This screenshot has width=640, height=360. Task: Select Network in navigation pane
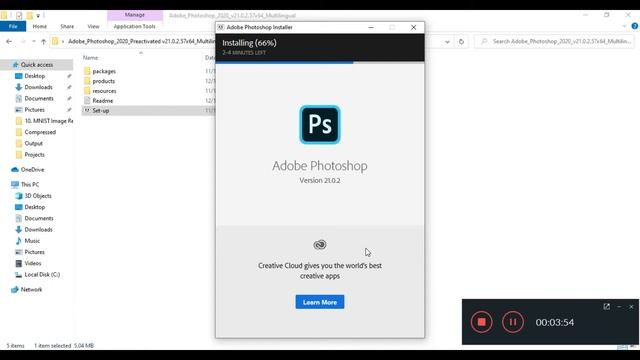[x=31, y=289]
